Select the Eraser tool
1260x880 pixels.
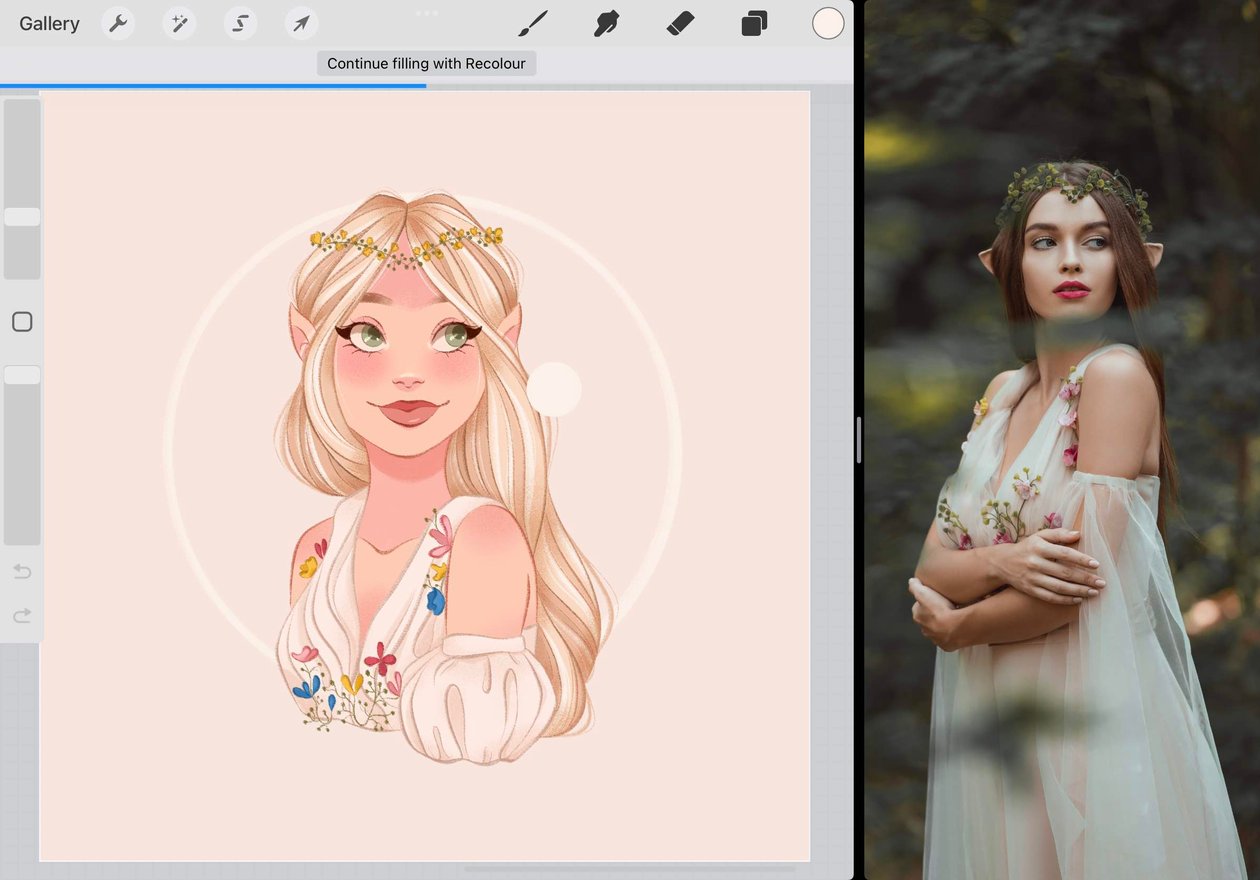(680, 23)
